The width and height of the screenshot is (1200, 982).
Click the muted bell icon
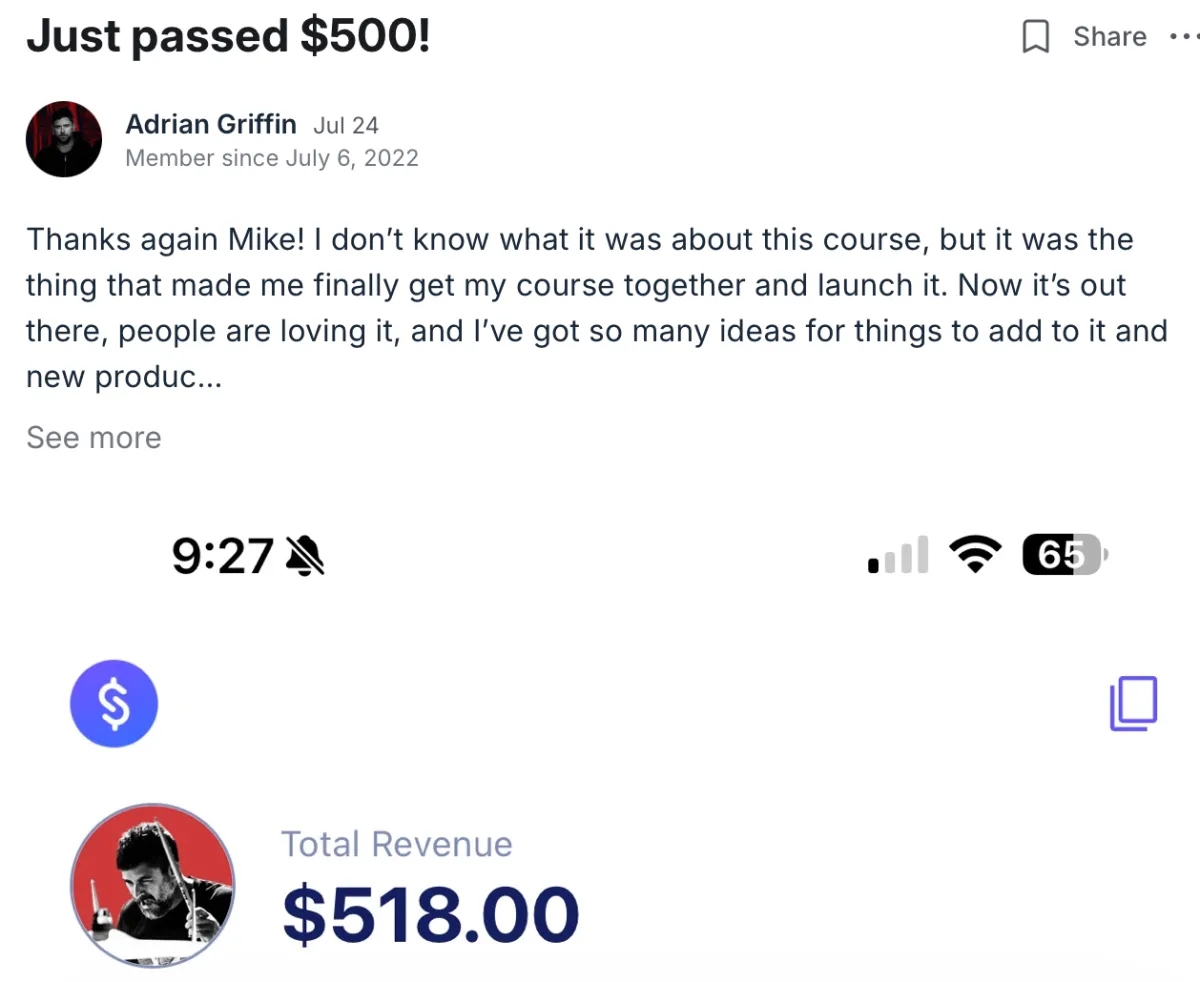pos(305,555)
